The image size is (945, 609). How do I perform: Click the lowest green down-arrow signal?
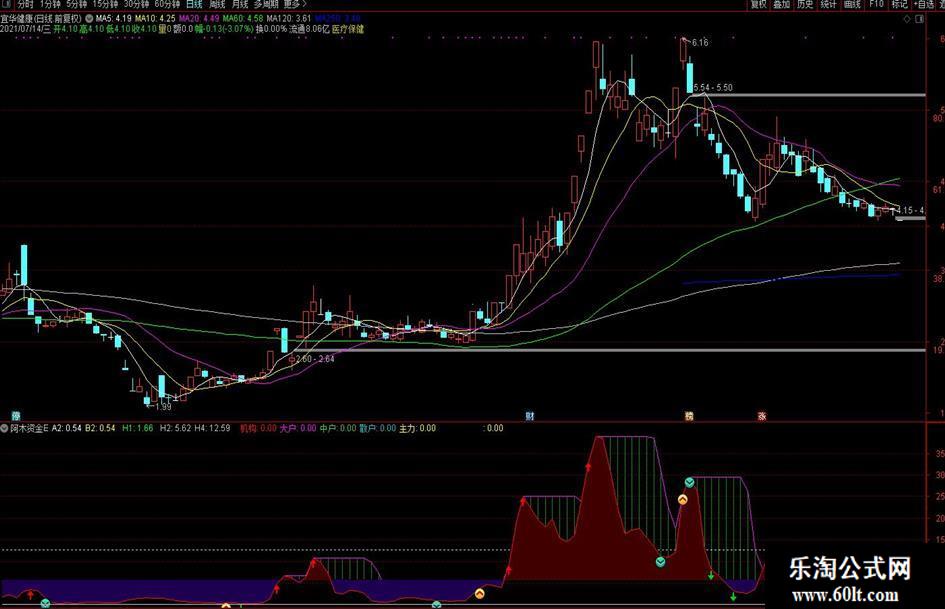733,597
